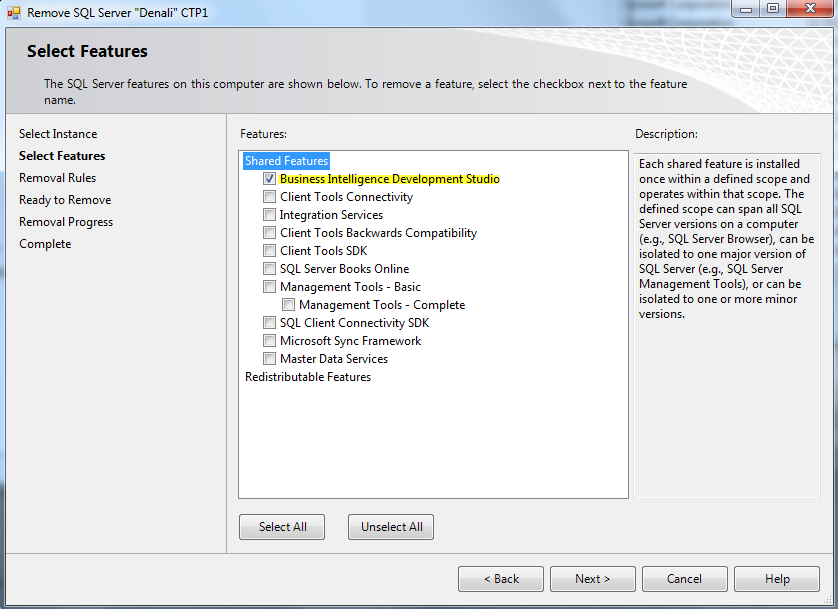Click the Select Features step in sidebar
Screen dimensions: 838x609
[62, 155]
